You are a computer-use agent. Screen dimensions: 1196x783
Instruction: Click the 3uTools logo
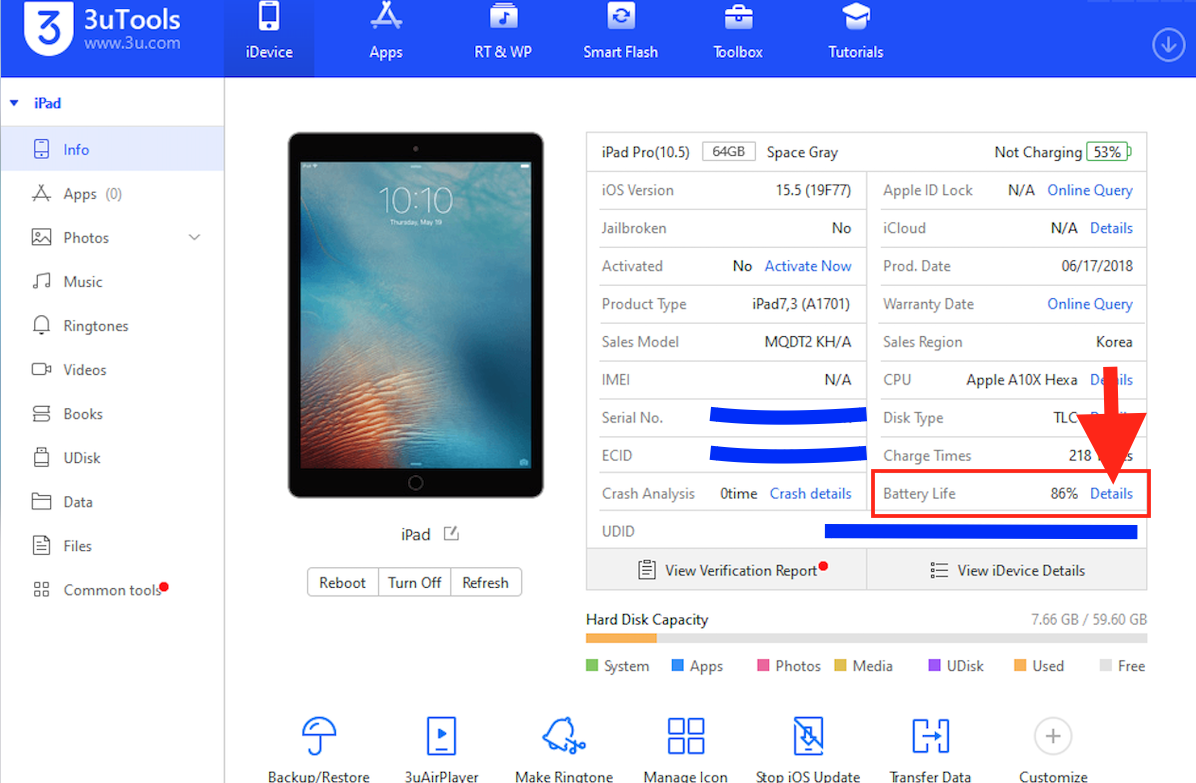(49, 28)
